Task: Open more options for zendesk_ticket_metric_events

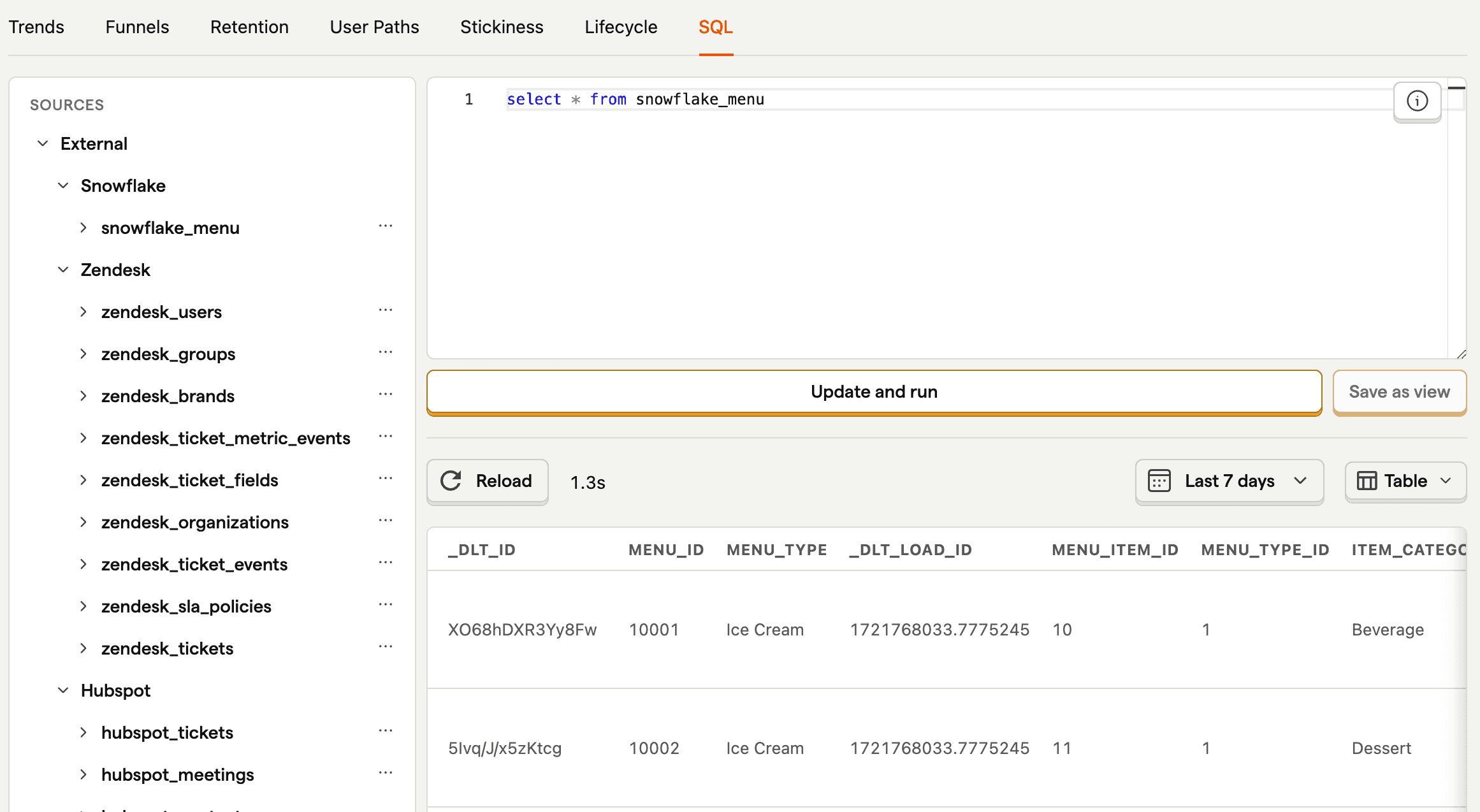Action: click(386, 437)
